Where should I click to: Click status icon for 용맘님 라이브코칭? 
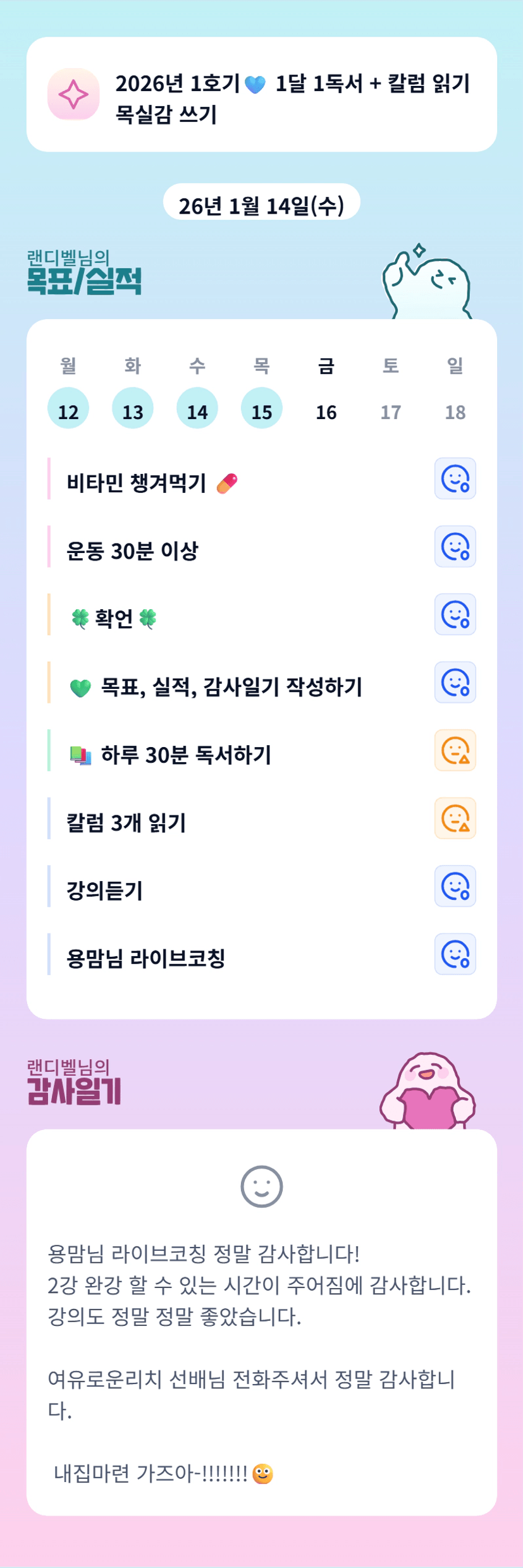(455, 954)
